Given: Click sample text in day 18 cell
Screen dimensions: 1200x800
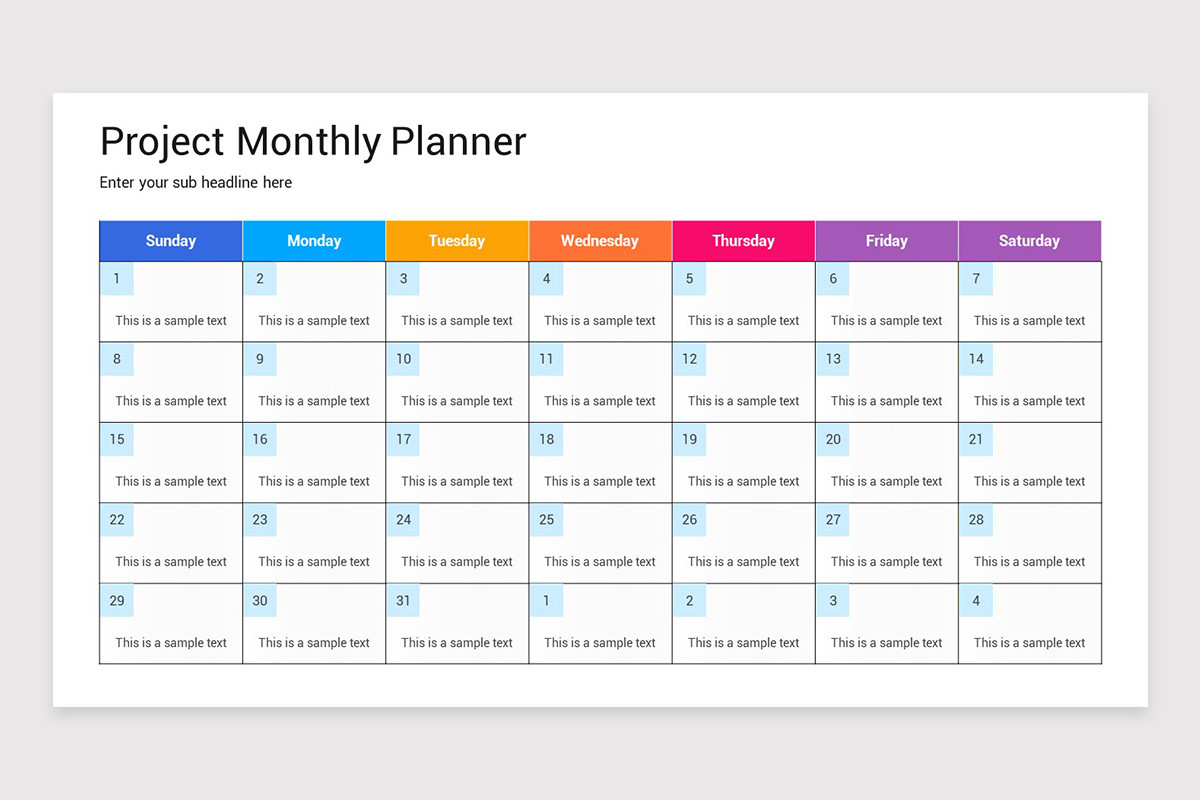Looking at the screenshot, I should [600, 481].
